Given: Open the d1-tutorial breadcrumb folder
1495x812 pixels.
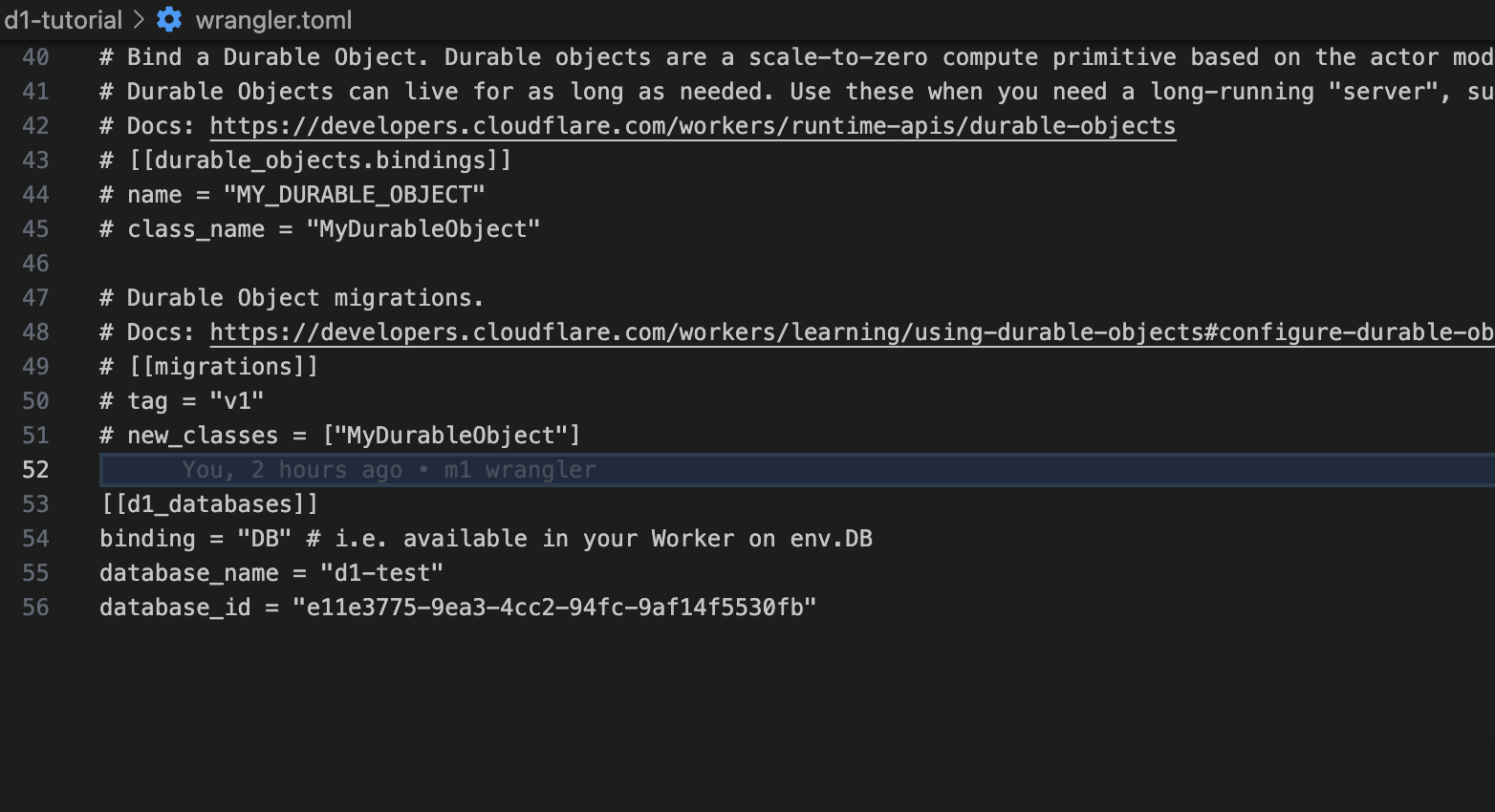Looking at the screenshot, I should [63, 19].
